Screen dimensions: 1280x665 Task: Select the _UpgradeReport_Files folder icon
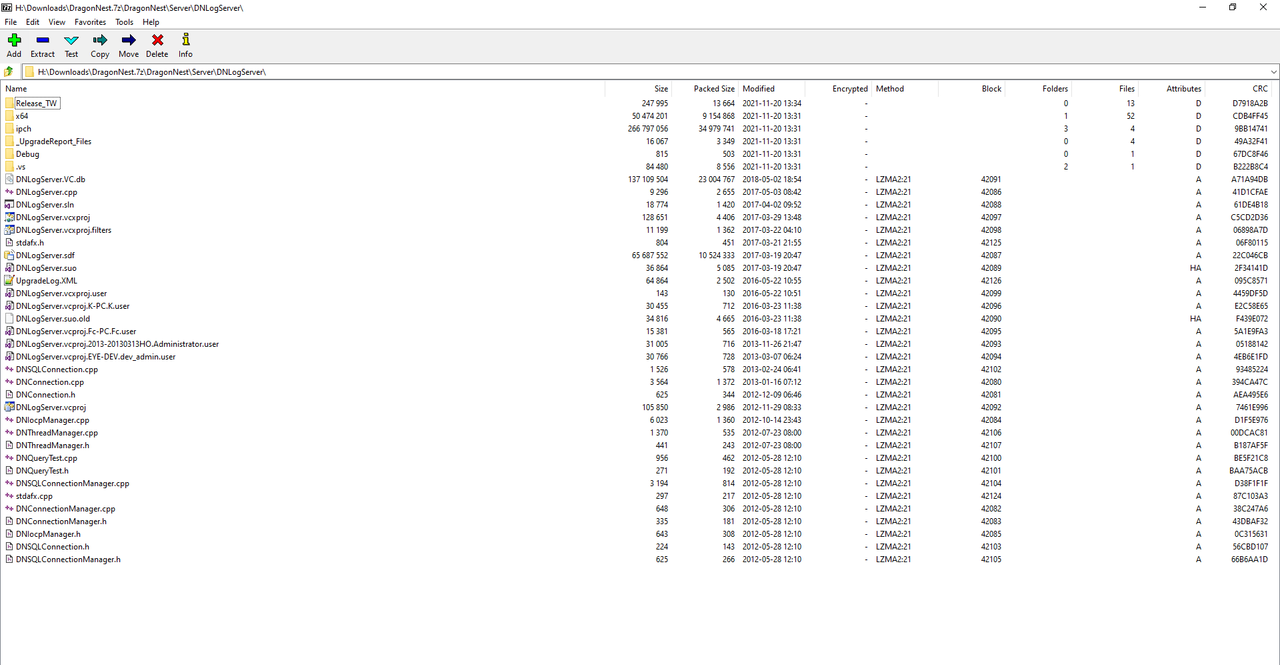point(9,141)
